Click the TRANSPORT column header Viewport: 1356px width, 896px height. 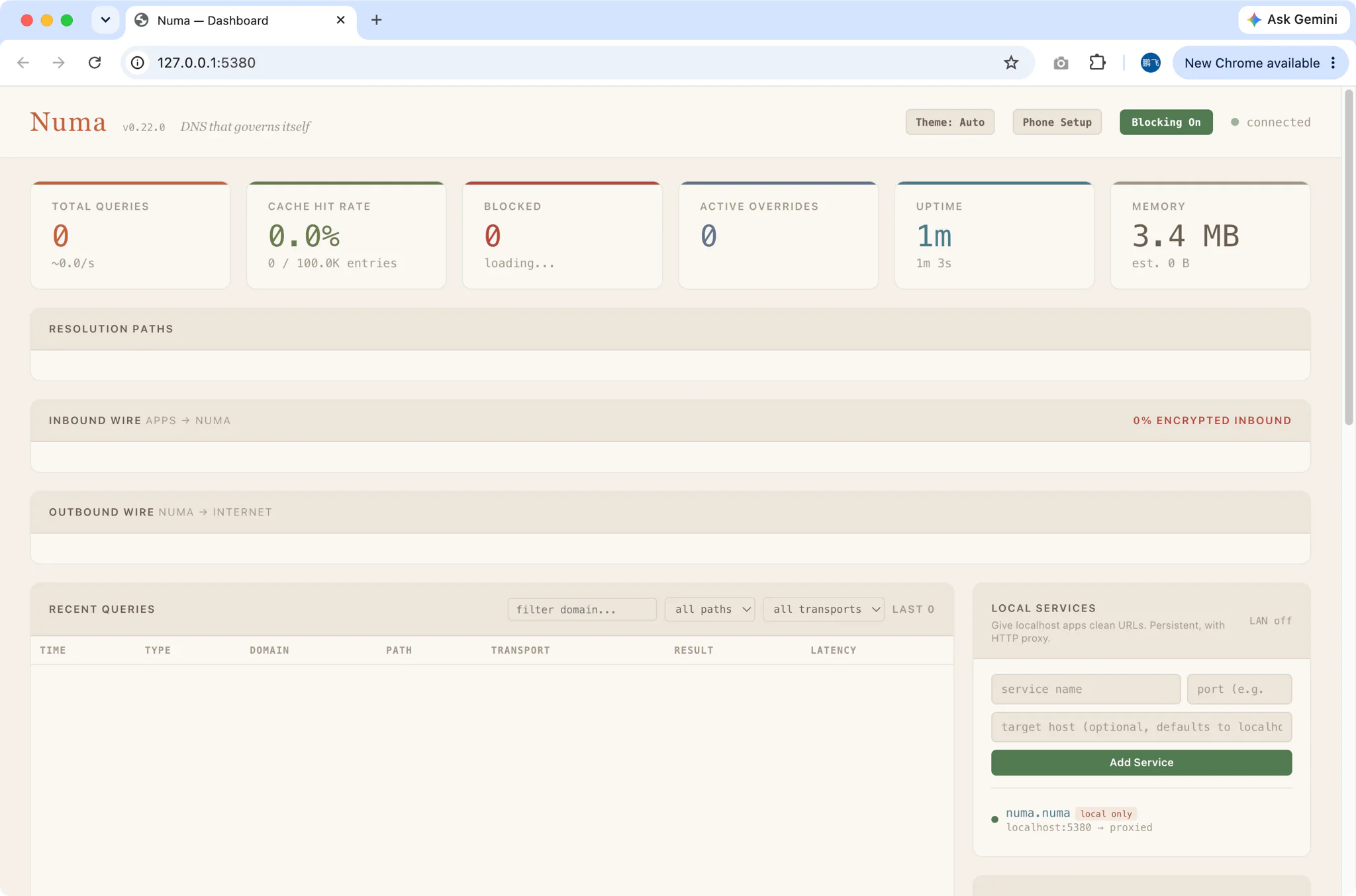pyautogui.click(x=520, y=650)
